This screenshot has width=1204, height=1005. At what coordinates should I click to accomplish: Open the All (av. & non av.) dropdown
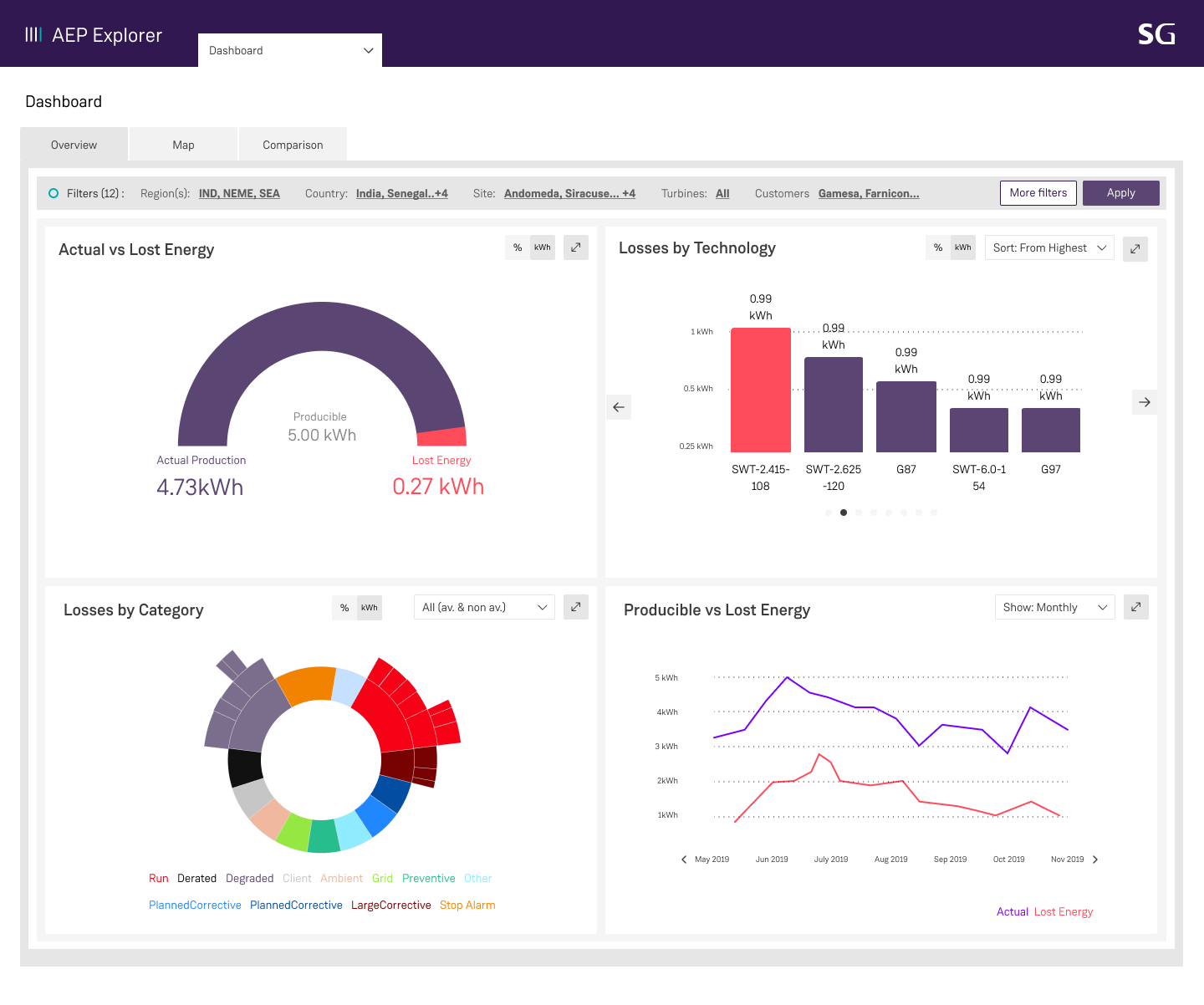tap(484, 607)
